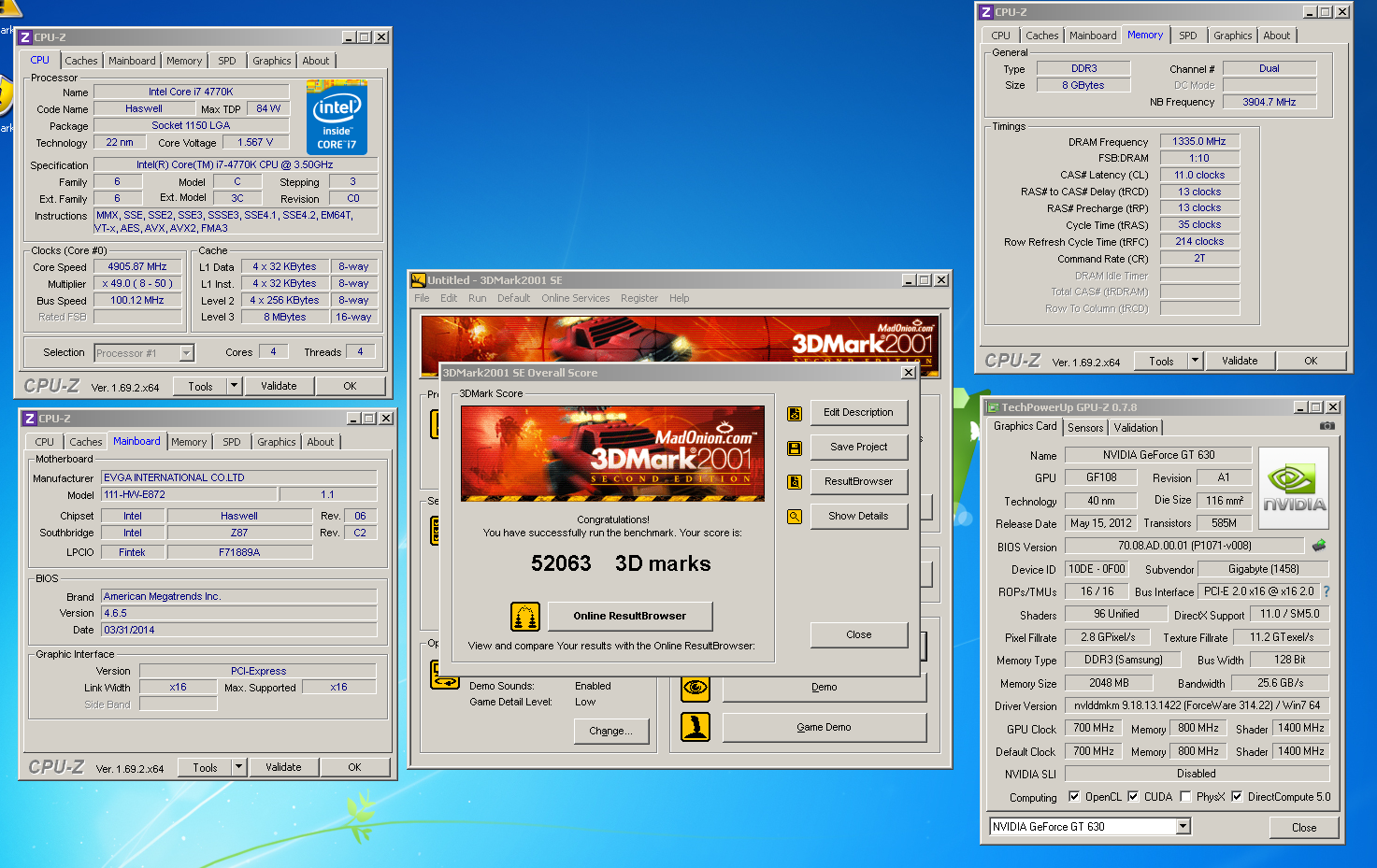Screen dimensions: 1377x868
Task: Click OK in the top-left CPU-Z window
Action: (x=350, y=386)
